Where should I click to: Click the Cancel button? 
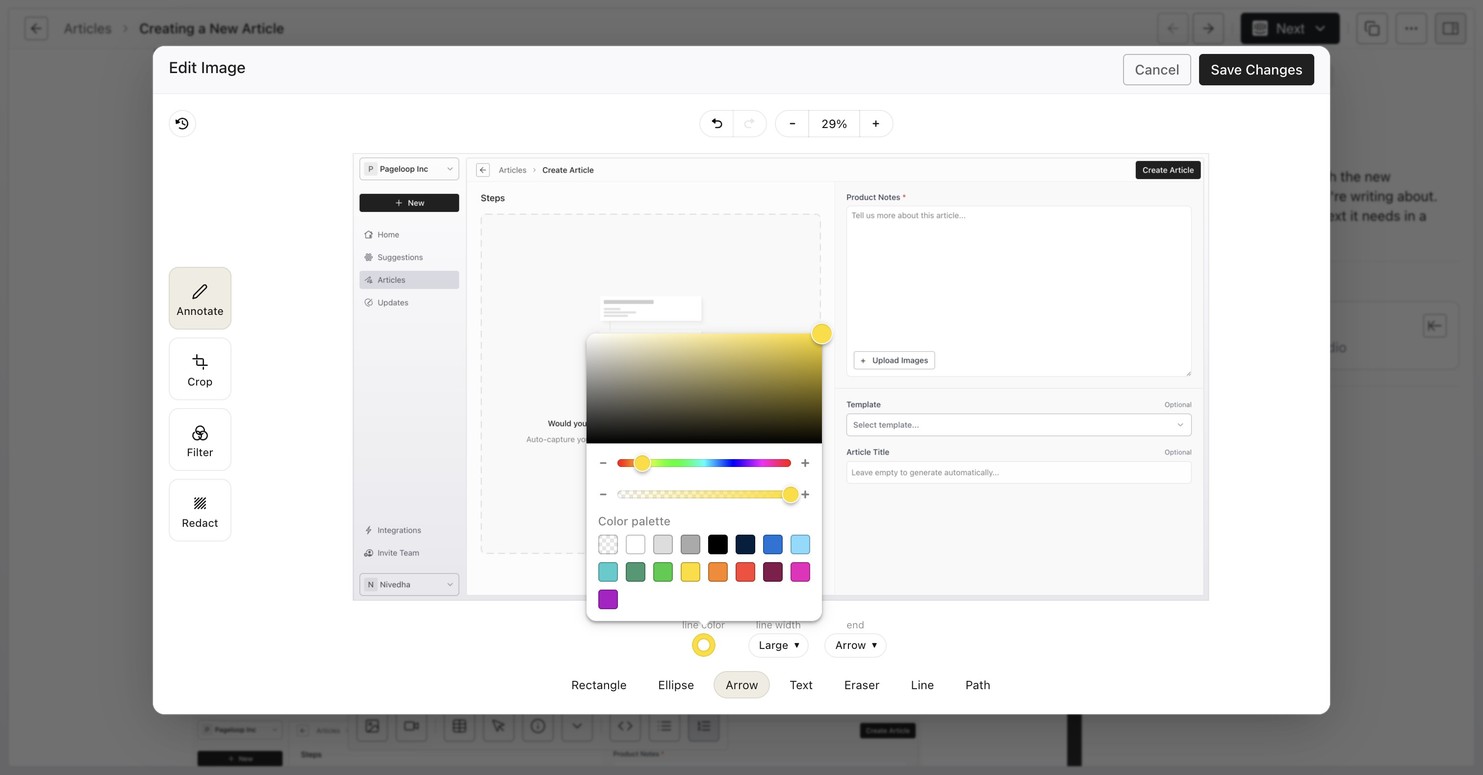pos(1157,70)
